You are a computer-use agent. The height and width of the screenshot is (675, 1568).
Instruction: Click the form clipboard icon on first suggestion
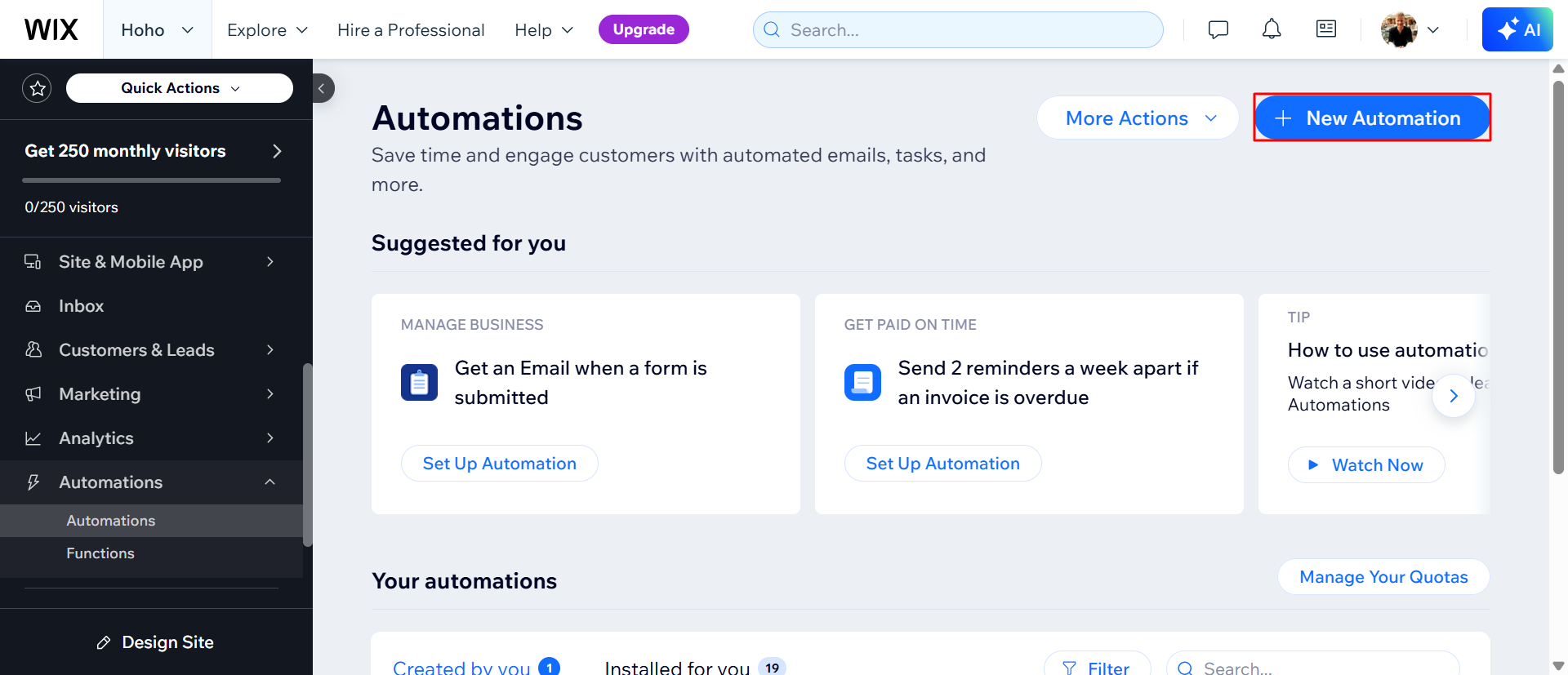(419, 382)
